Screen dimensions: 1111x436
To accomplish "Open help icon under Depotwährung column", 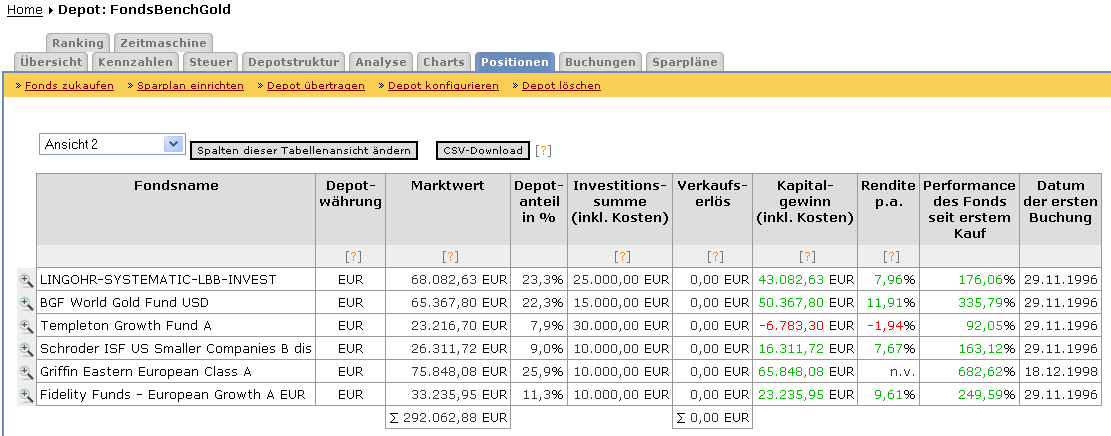I will click(352, 257).
